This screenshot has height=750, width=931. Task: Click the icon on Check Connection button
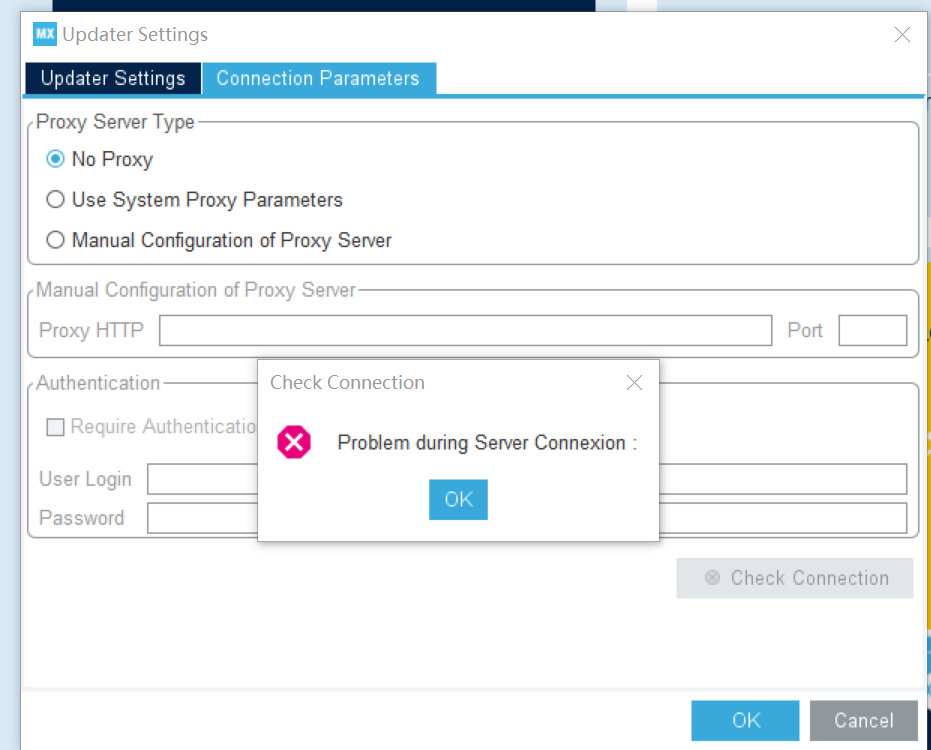(712, 578)
